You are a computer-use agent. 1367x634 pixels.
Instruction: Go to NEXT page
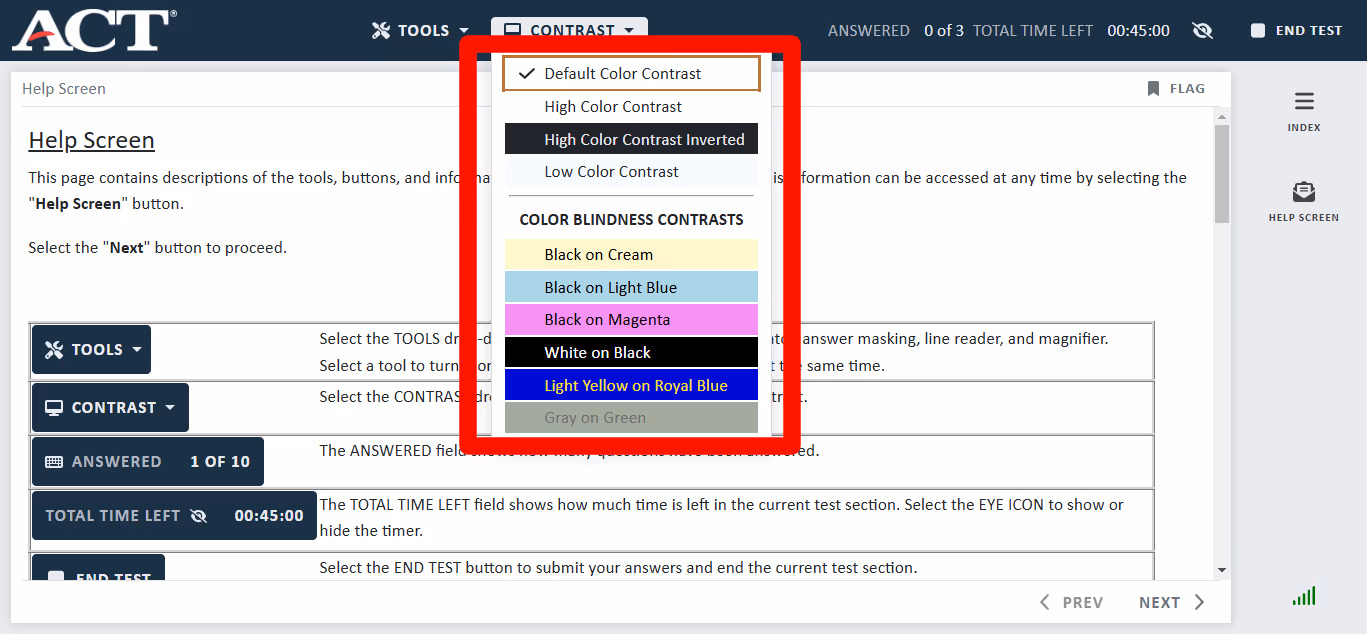(1172, 602)
